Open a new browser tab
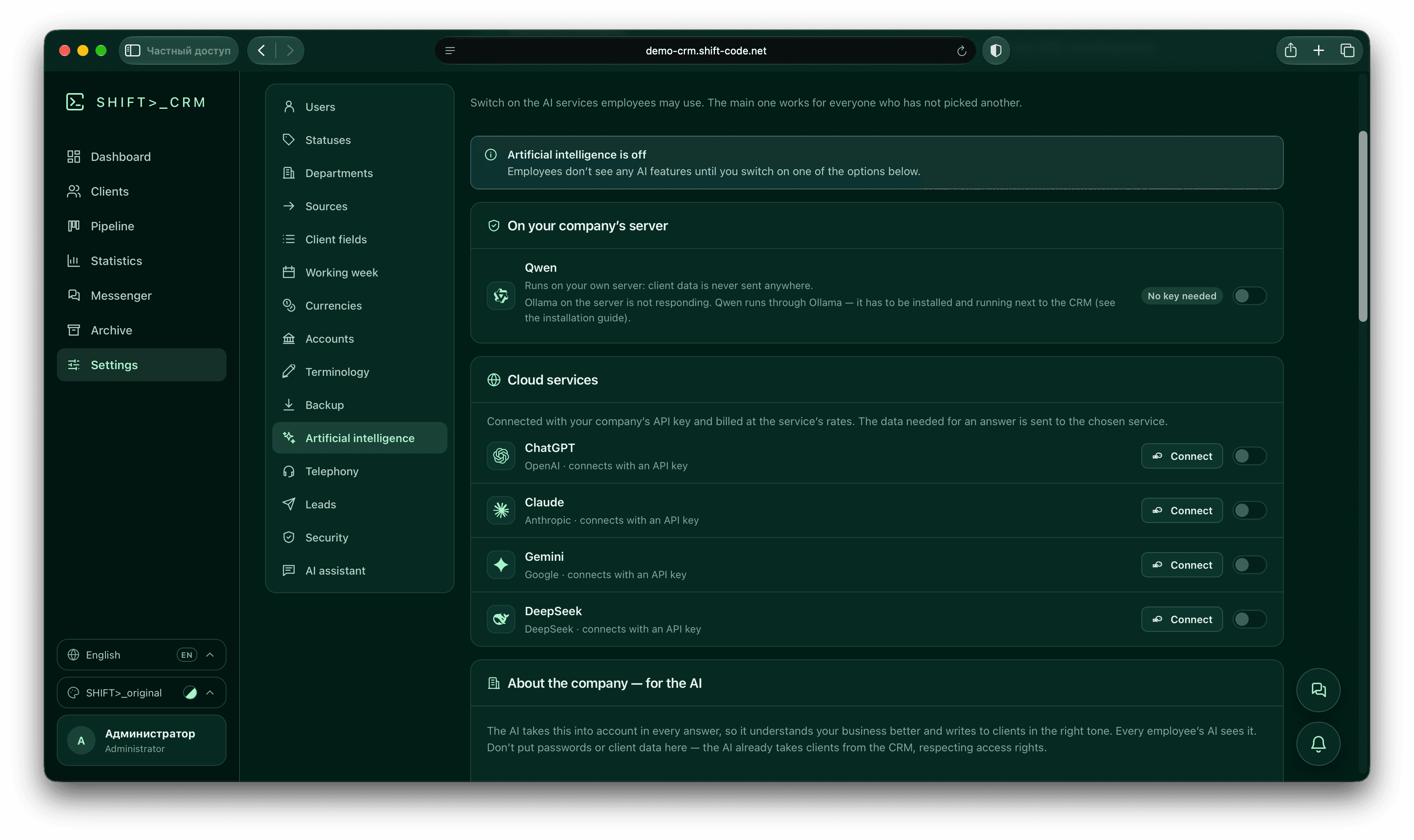The image size is (1414, 840). point(1318,50)
